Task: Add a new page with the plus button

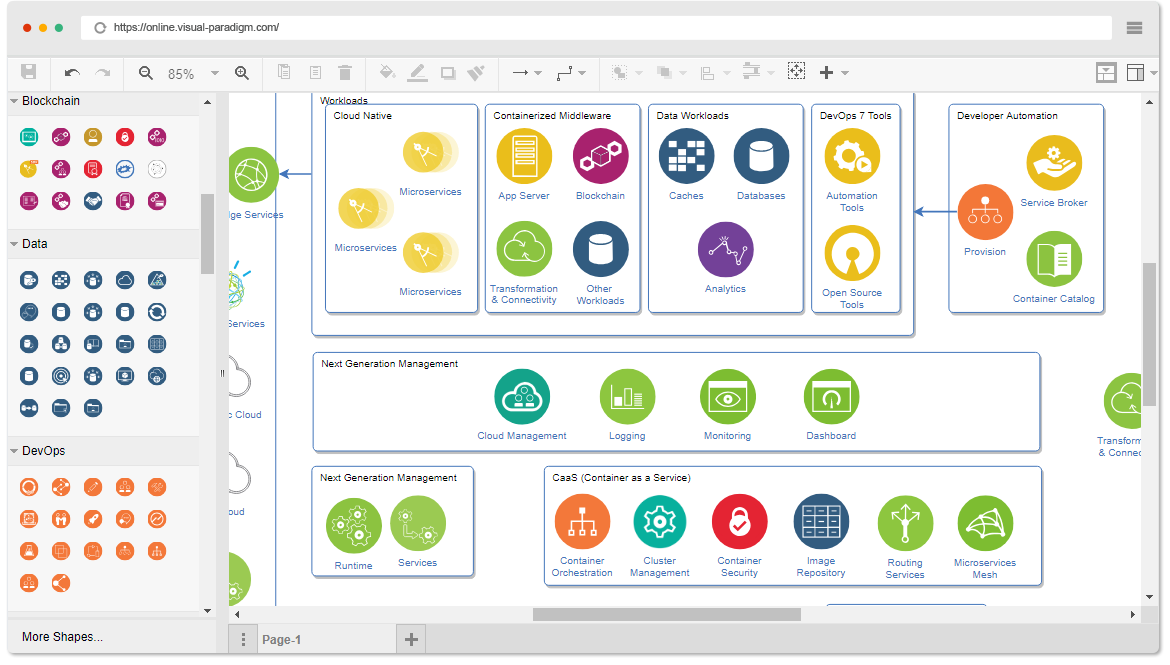Action: click(x=411, y=637)
